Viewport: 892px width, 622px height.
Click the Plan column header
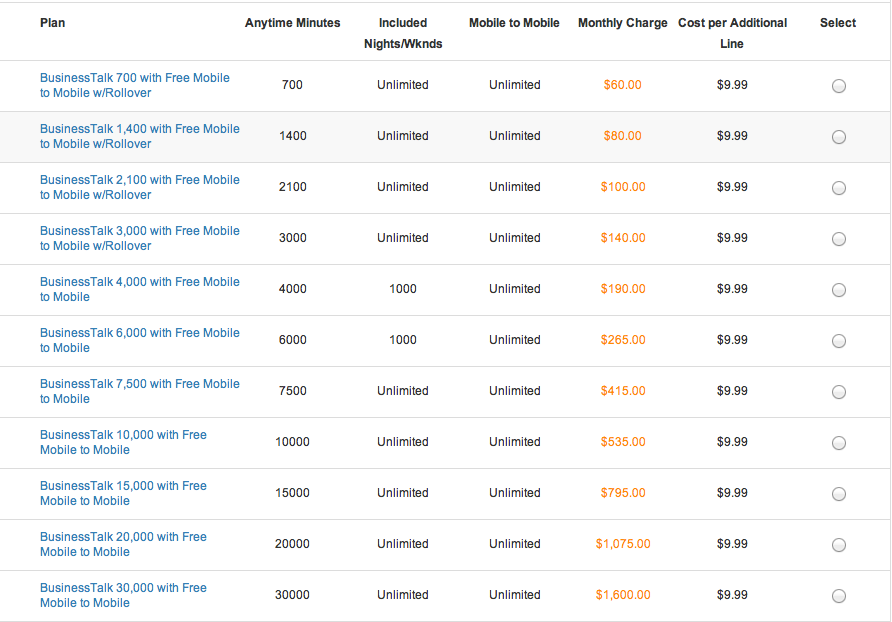pos(52,23)
